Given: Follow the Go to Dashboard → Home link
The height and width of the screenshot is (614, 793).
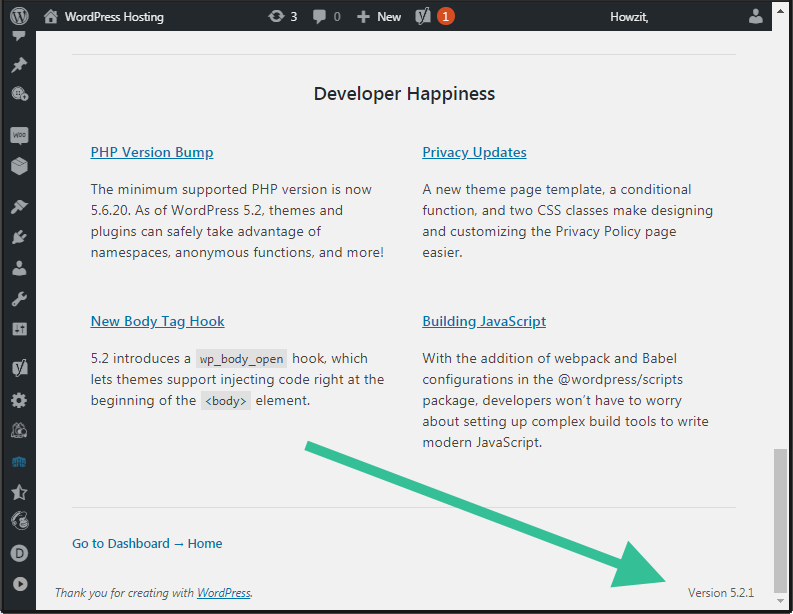Looking at the screenshot, I should 147,543.
